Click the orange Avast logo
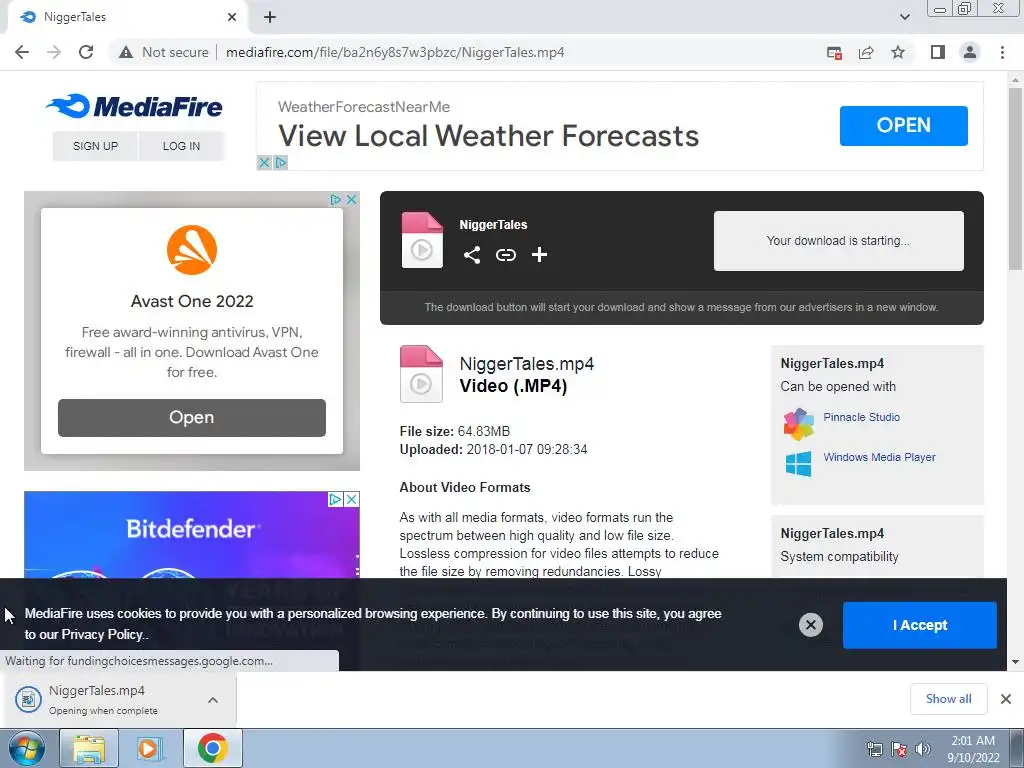 [191, 250]
